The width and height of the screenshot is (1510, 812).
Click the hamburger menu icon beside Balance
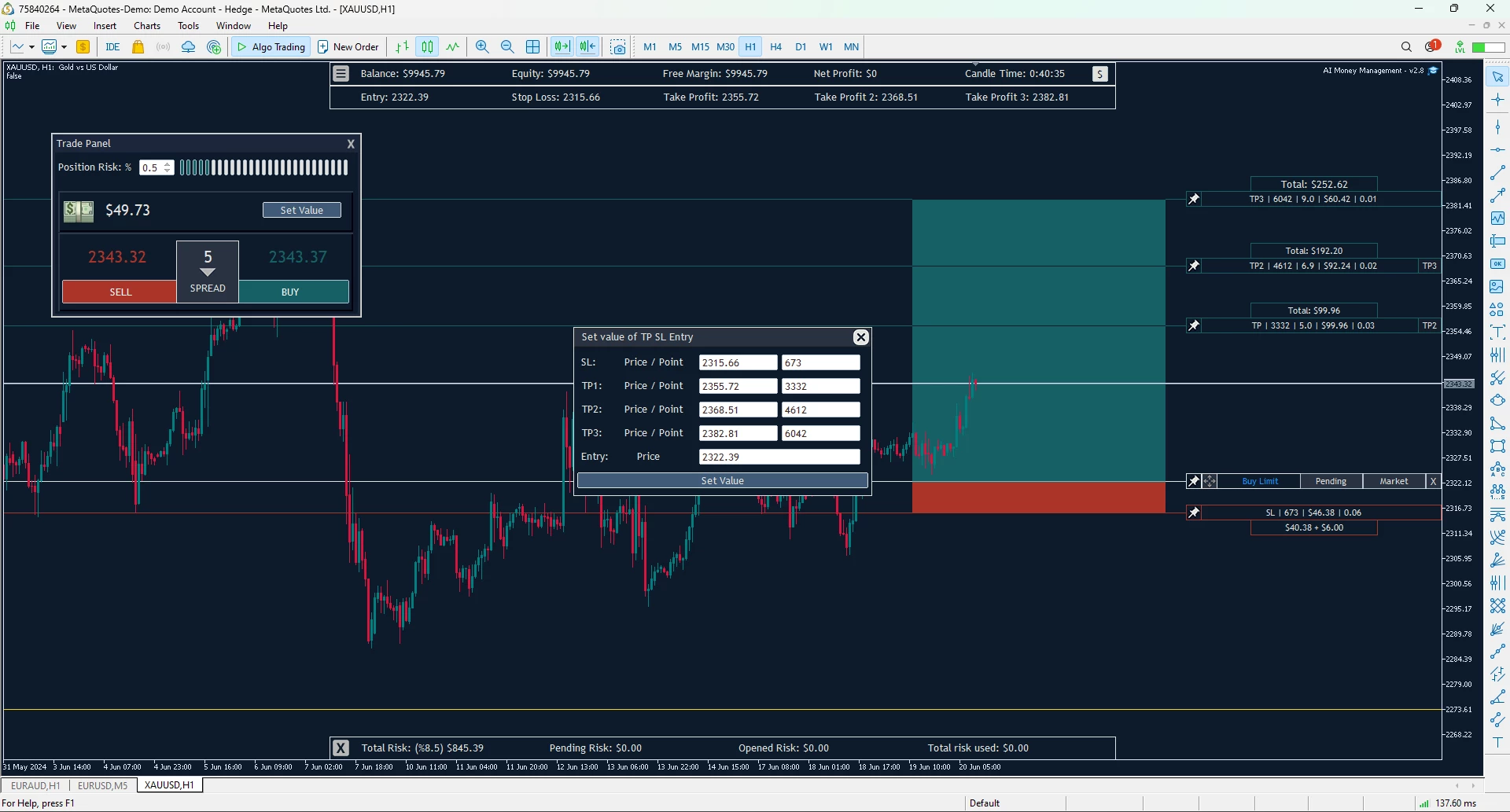(x=341, y=74)
